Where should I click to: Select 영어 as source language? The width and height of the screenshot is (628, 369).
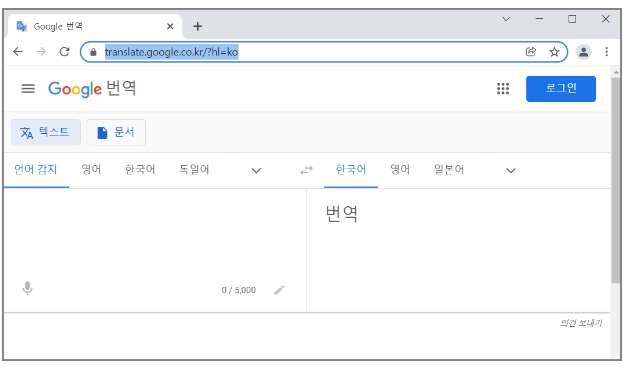pos(91,169)
